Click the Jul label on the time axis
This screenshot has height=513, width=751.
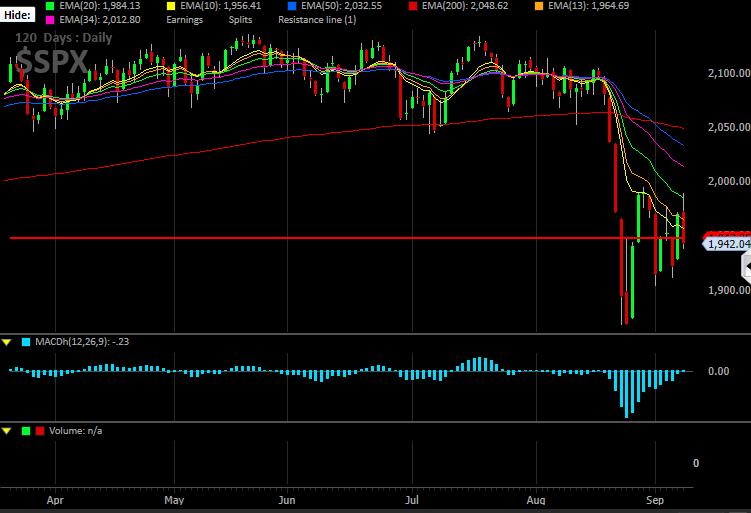coord(412,500)
